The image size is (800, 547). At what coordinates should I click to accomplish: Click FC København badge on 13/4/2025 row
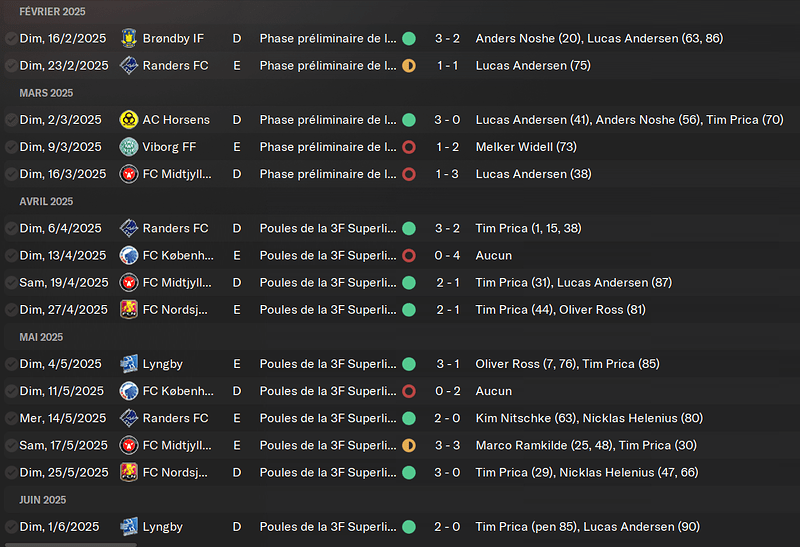pyautogui.click(x=128, y=255)
